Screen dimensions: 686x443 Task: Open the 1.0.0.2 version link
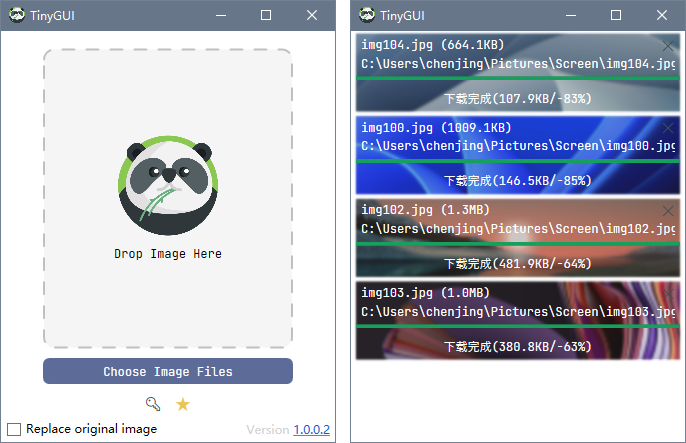coord(311,430)
